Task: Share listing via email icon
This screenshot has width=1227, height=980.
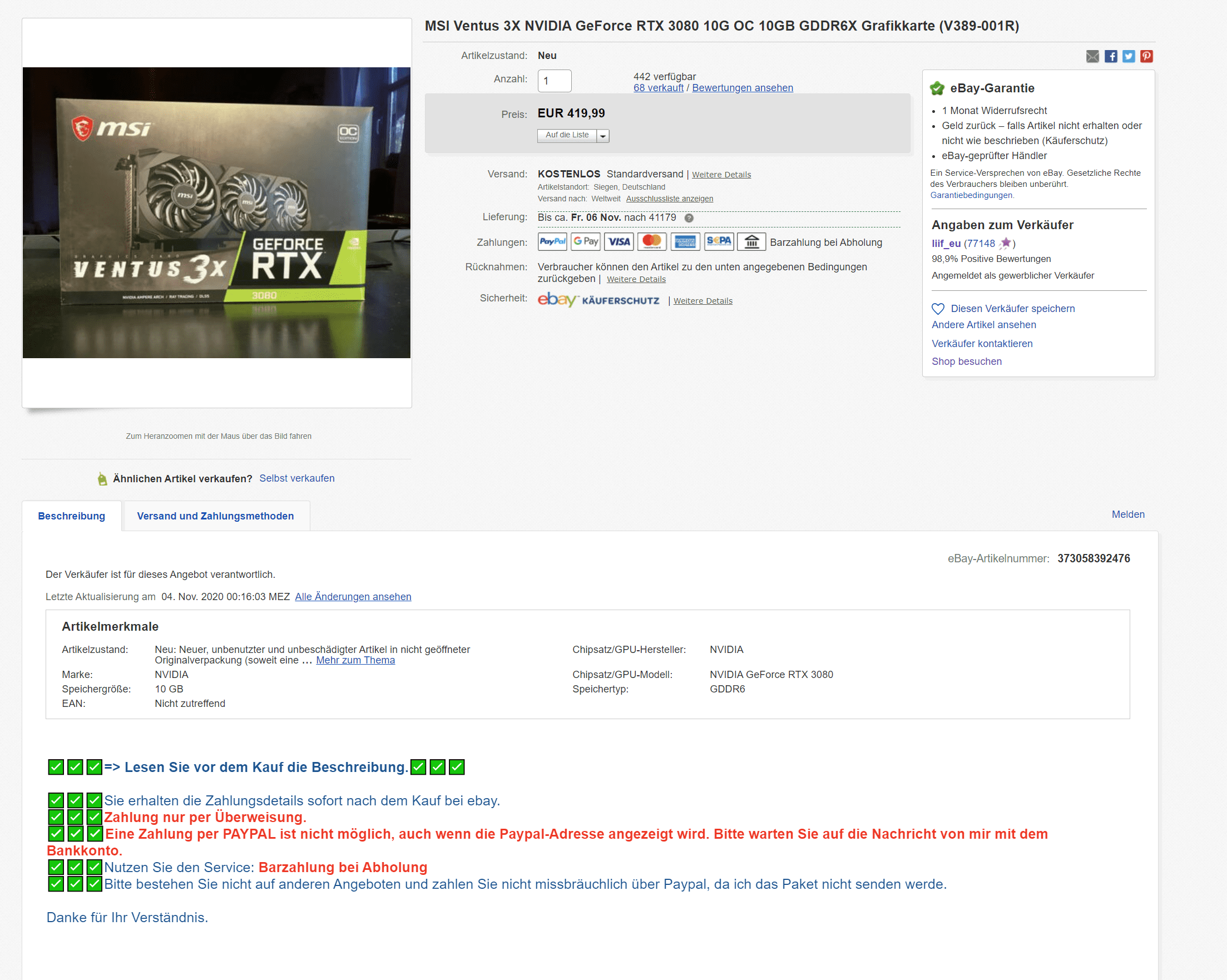Action: click(x=1092, y=56)
